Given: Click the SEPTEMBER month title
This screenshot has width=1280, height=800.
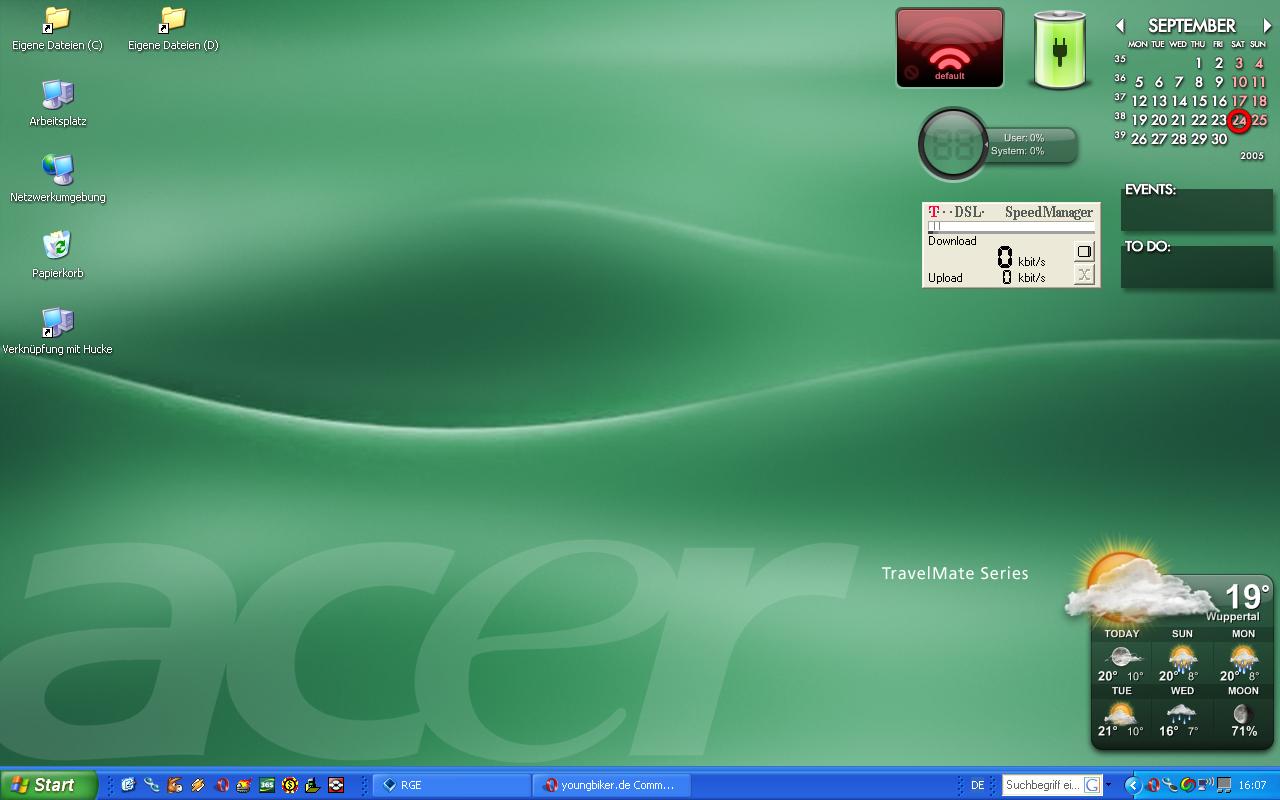Looking at the screenshot, I should coord(1192,26).
